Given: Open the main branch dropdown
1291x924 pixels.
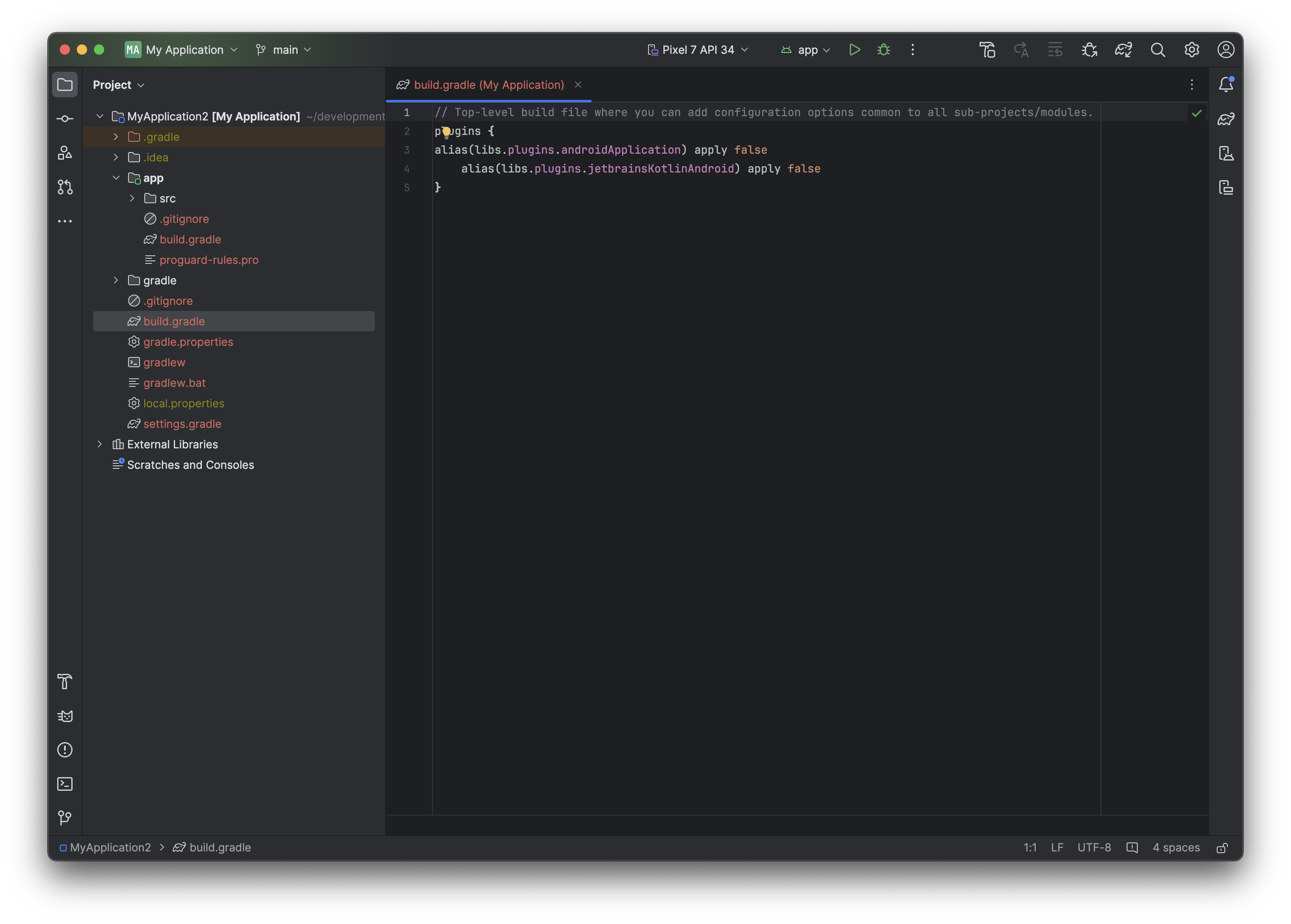Looking at the screenshot, I should click(x=284, y=50).
